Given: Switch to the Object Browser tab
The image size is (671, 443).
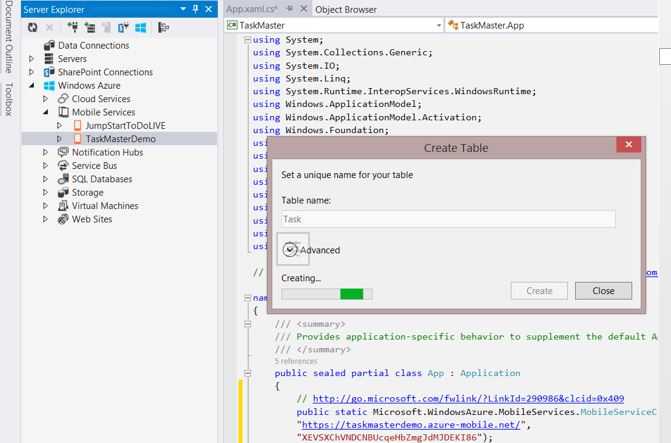Looking at the screenshot, I should click(346, 9).
